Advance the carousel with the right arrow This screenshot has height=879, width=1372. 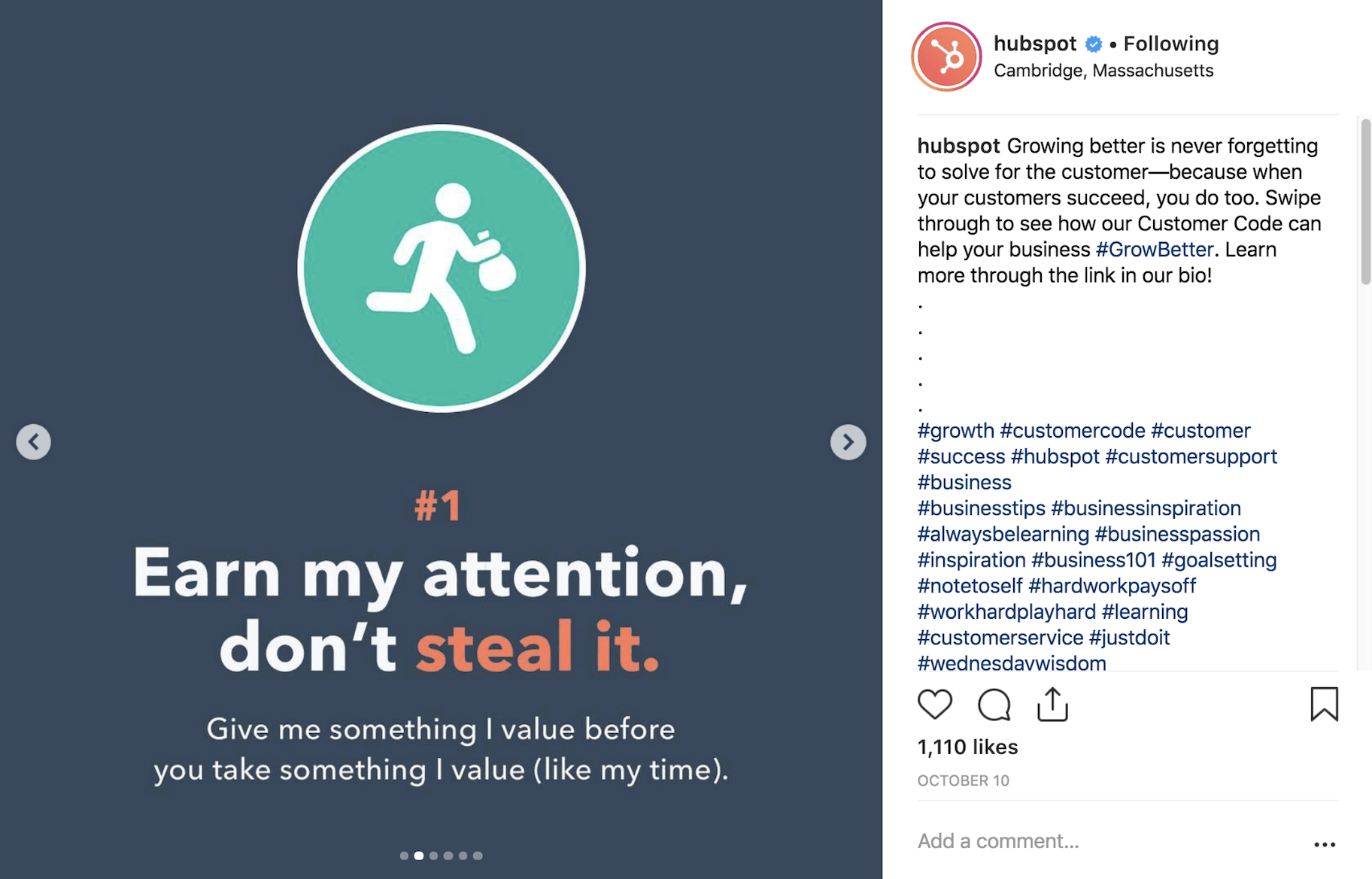[848, 442]
